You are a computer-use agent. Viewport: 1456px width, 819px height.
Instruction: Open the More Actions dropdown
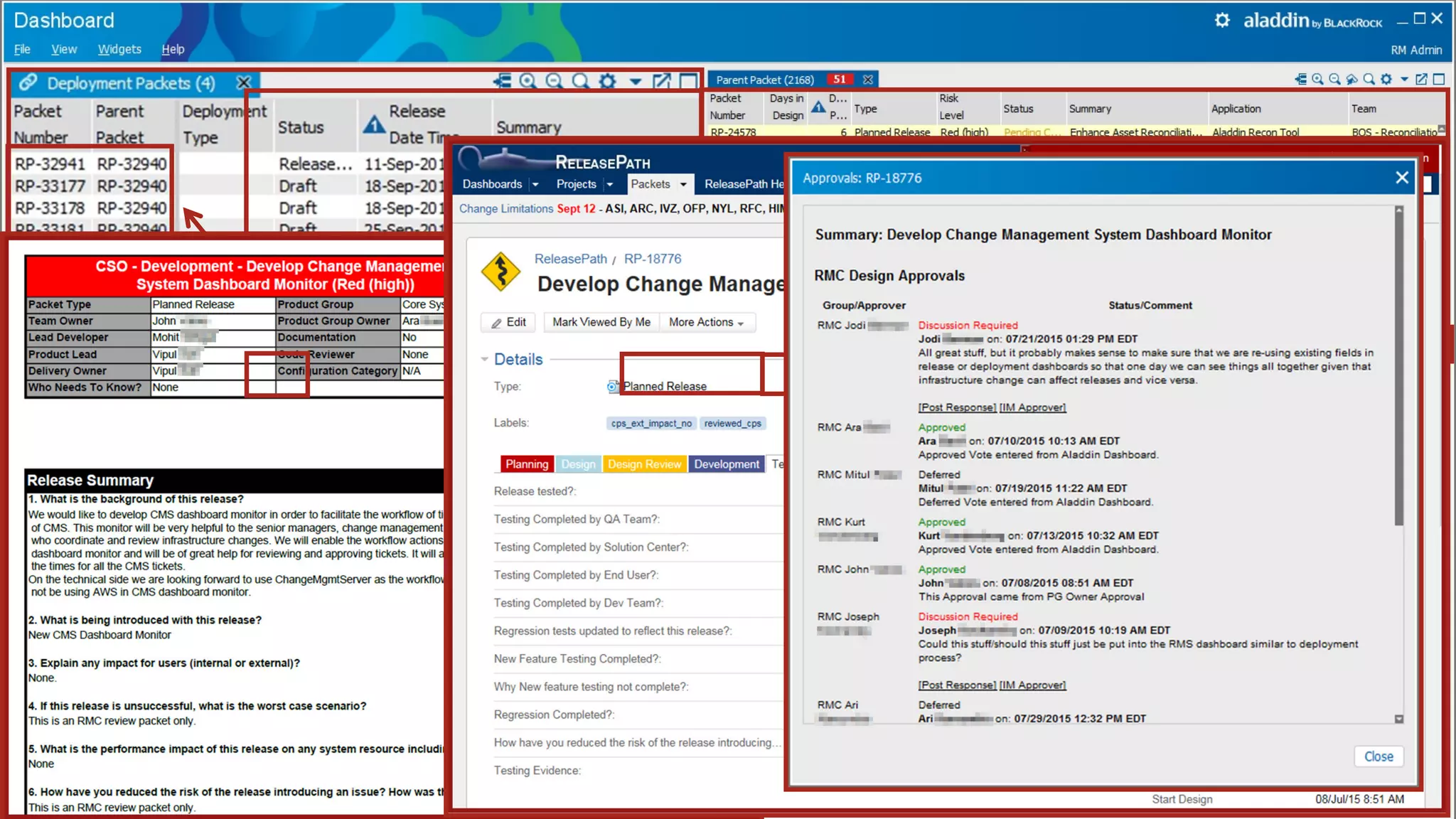coord(706,322)
